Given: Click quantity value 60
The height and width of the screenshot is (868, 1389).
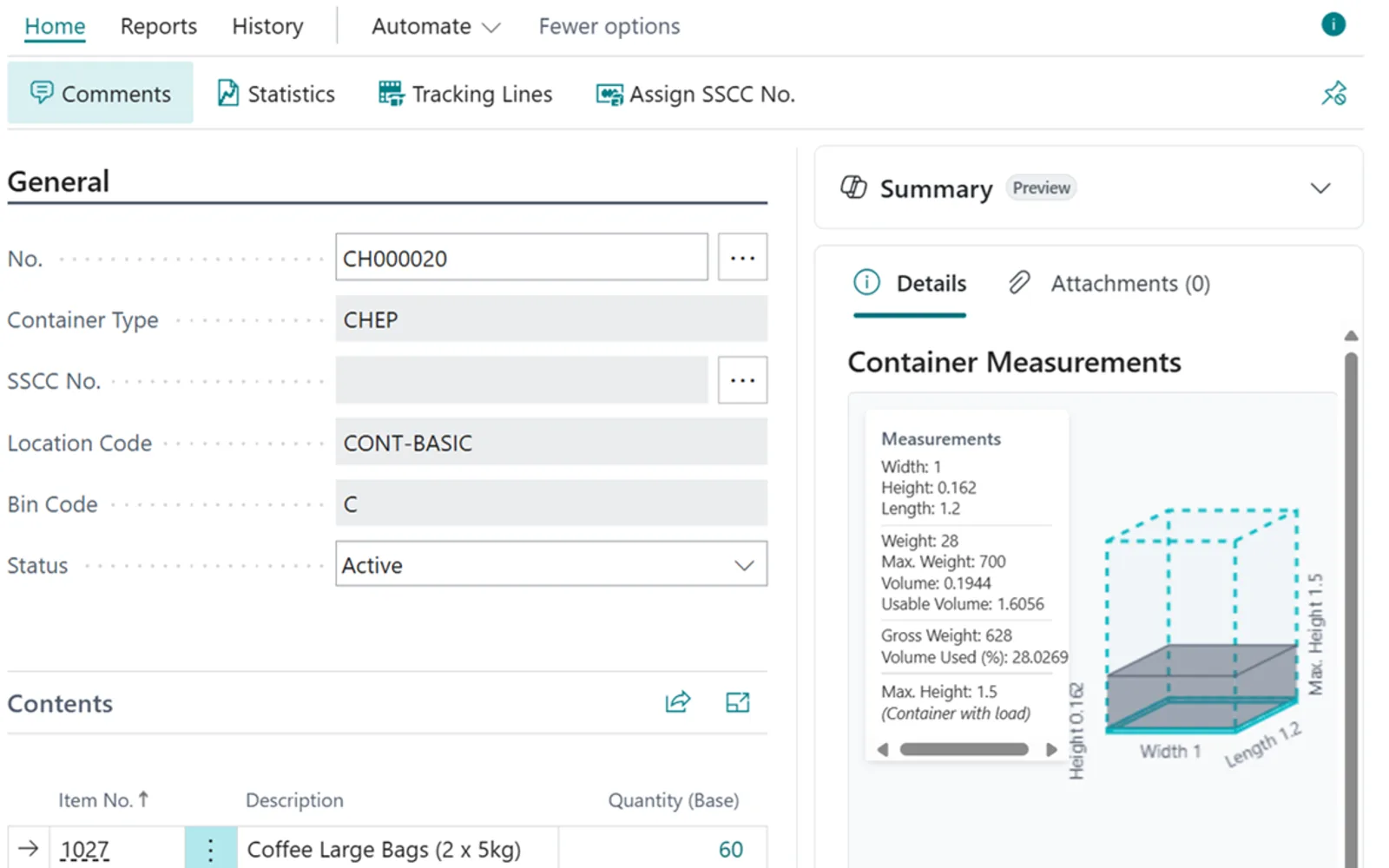Looking at the screenshot, I should click(731, 849).
